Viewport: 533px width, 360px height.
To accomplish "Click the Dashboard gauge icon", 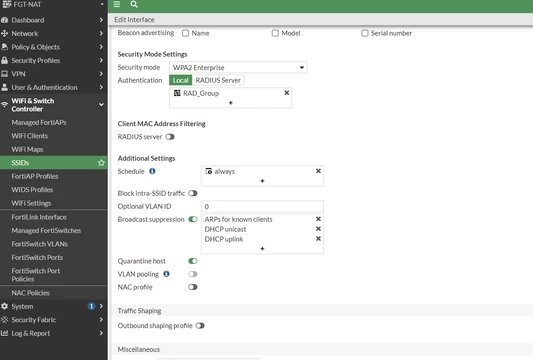I will coord(4,20).
